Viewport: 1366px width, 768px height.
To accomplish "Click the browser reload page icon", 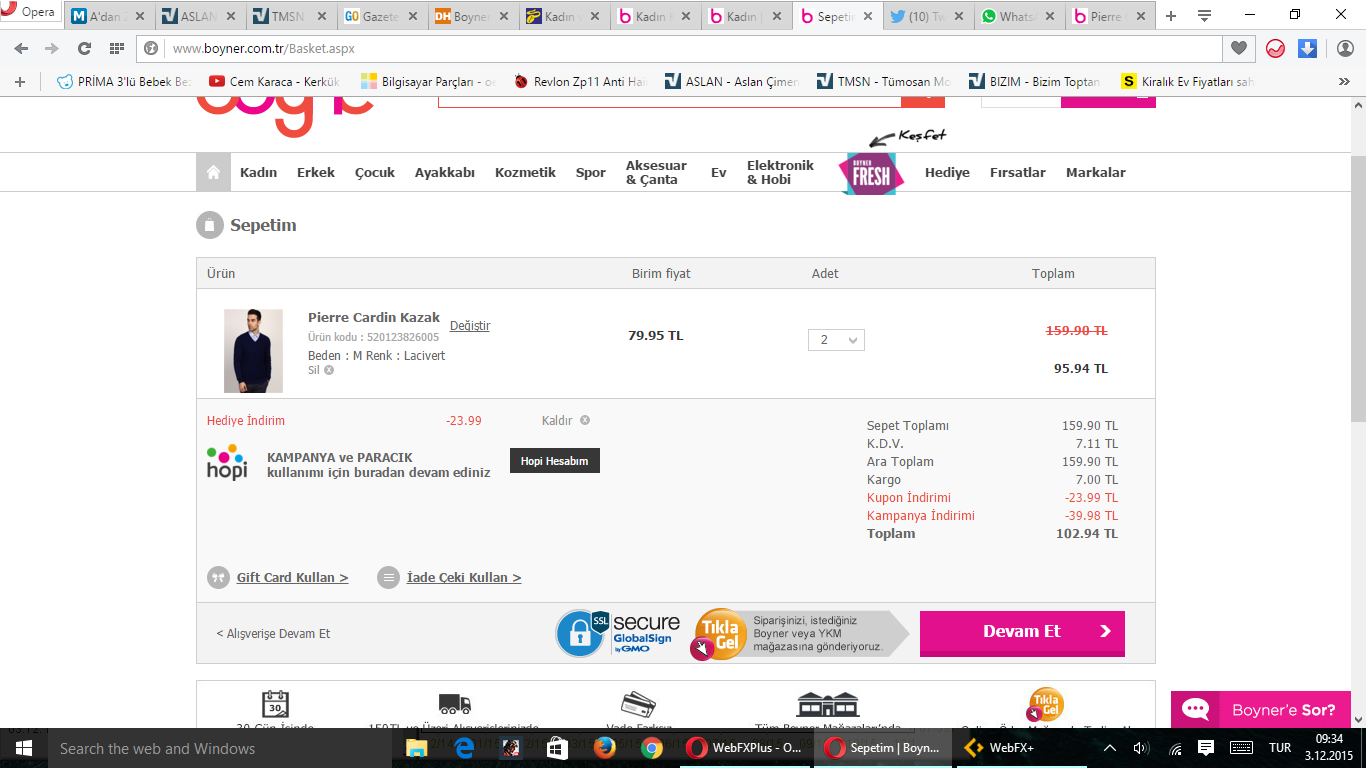I will coord(84,48).
